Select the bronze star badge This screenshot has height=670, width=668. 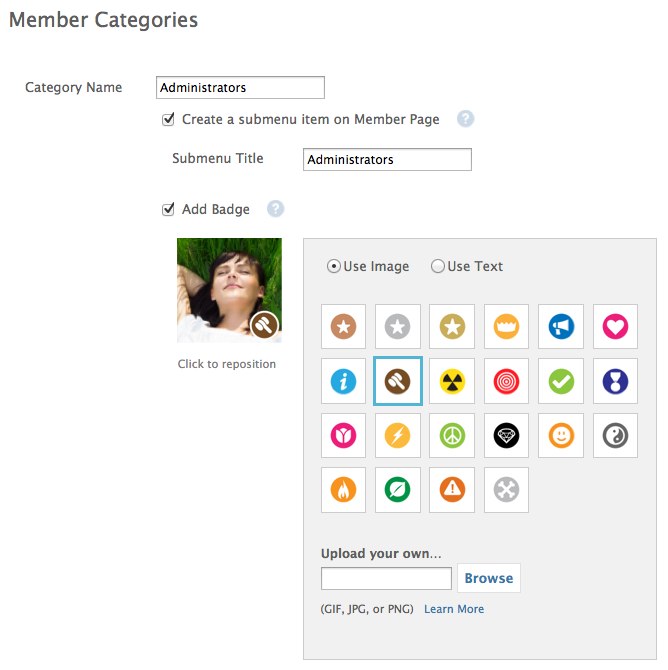pyautogui.click(x=343, y=326)
